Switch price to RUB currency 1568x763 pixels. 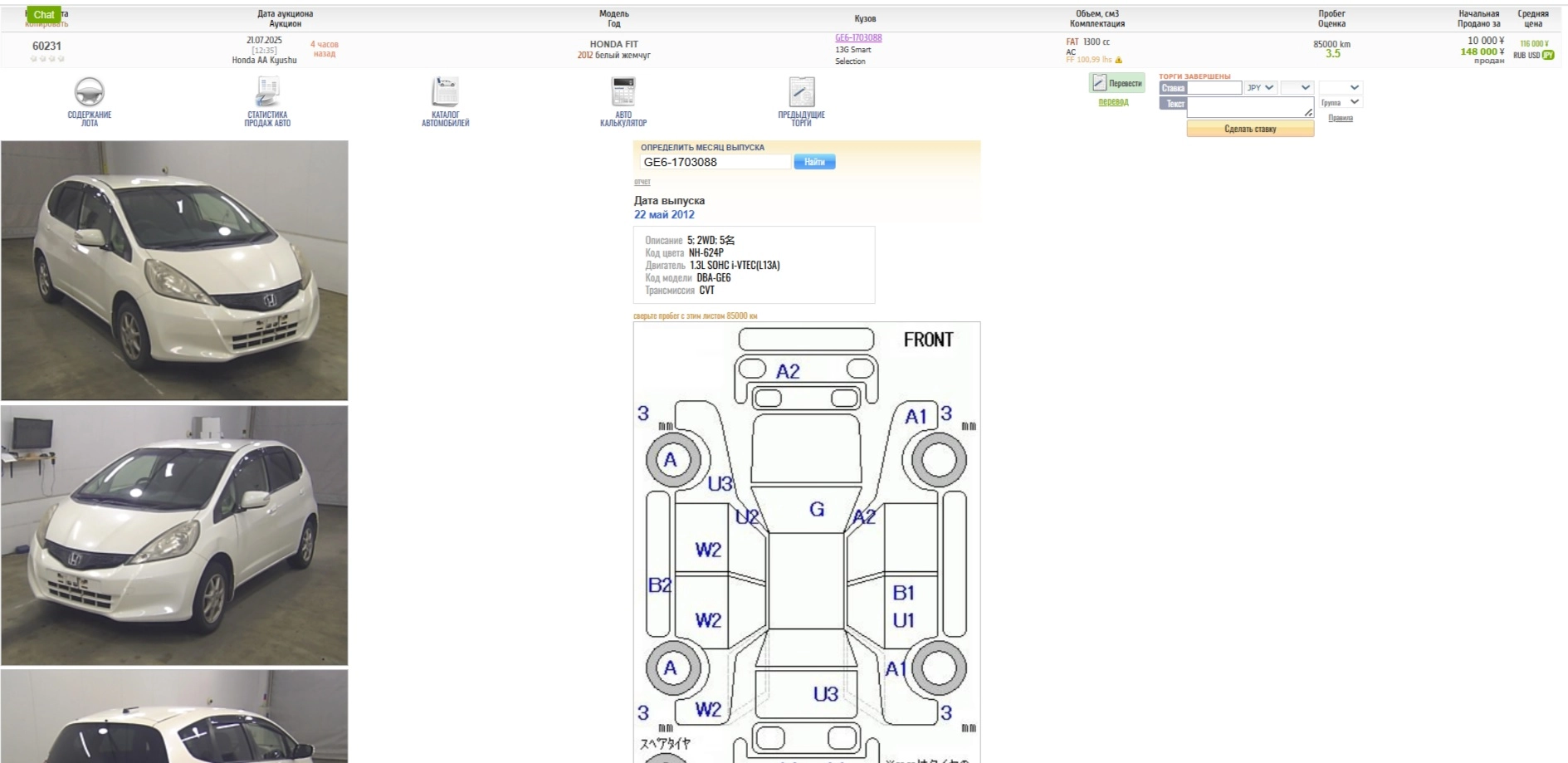[x=1520, y=56]
